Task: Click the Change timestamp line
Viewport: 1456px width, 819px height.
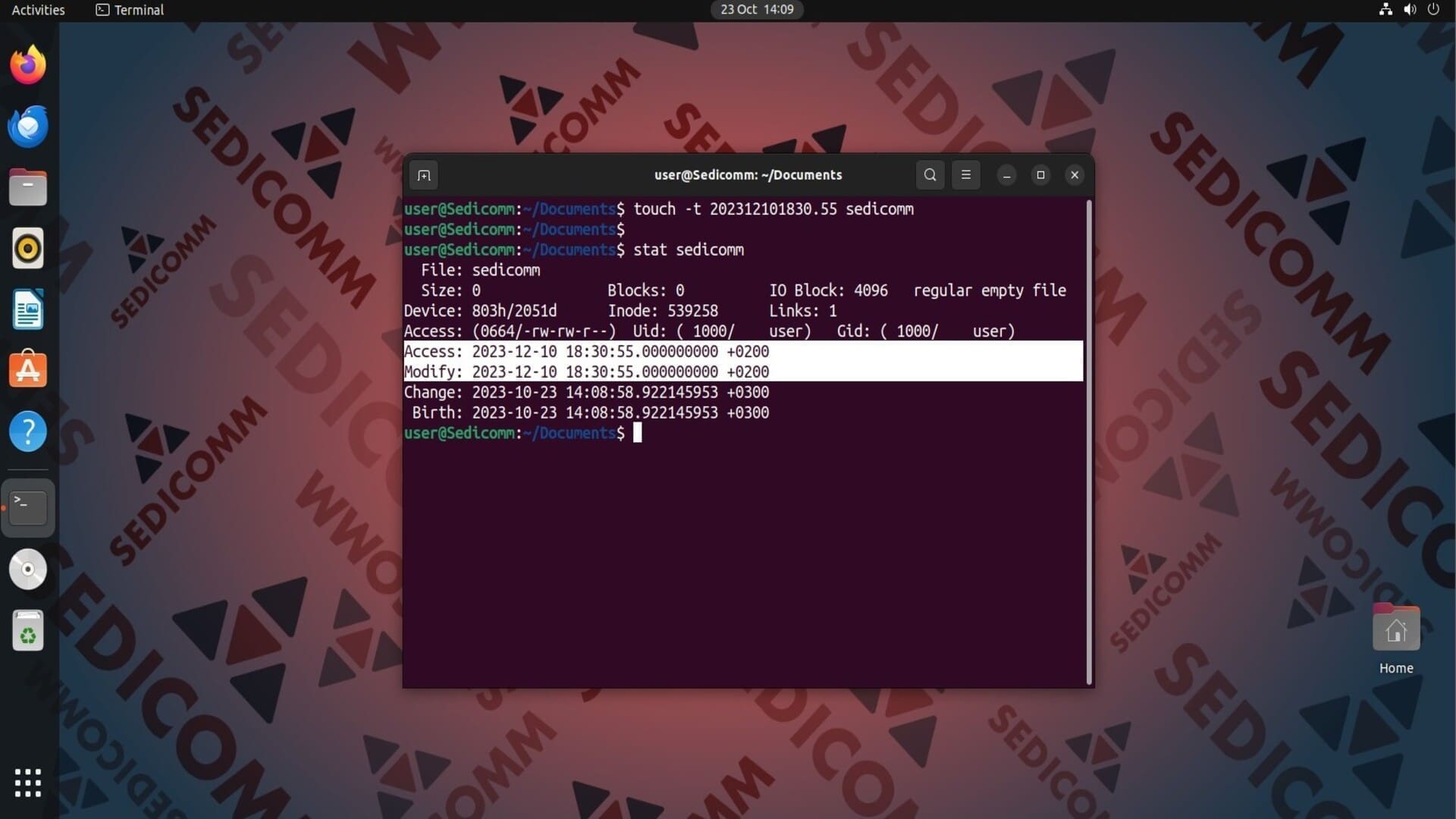Action: click(586, 392)
